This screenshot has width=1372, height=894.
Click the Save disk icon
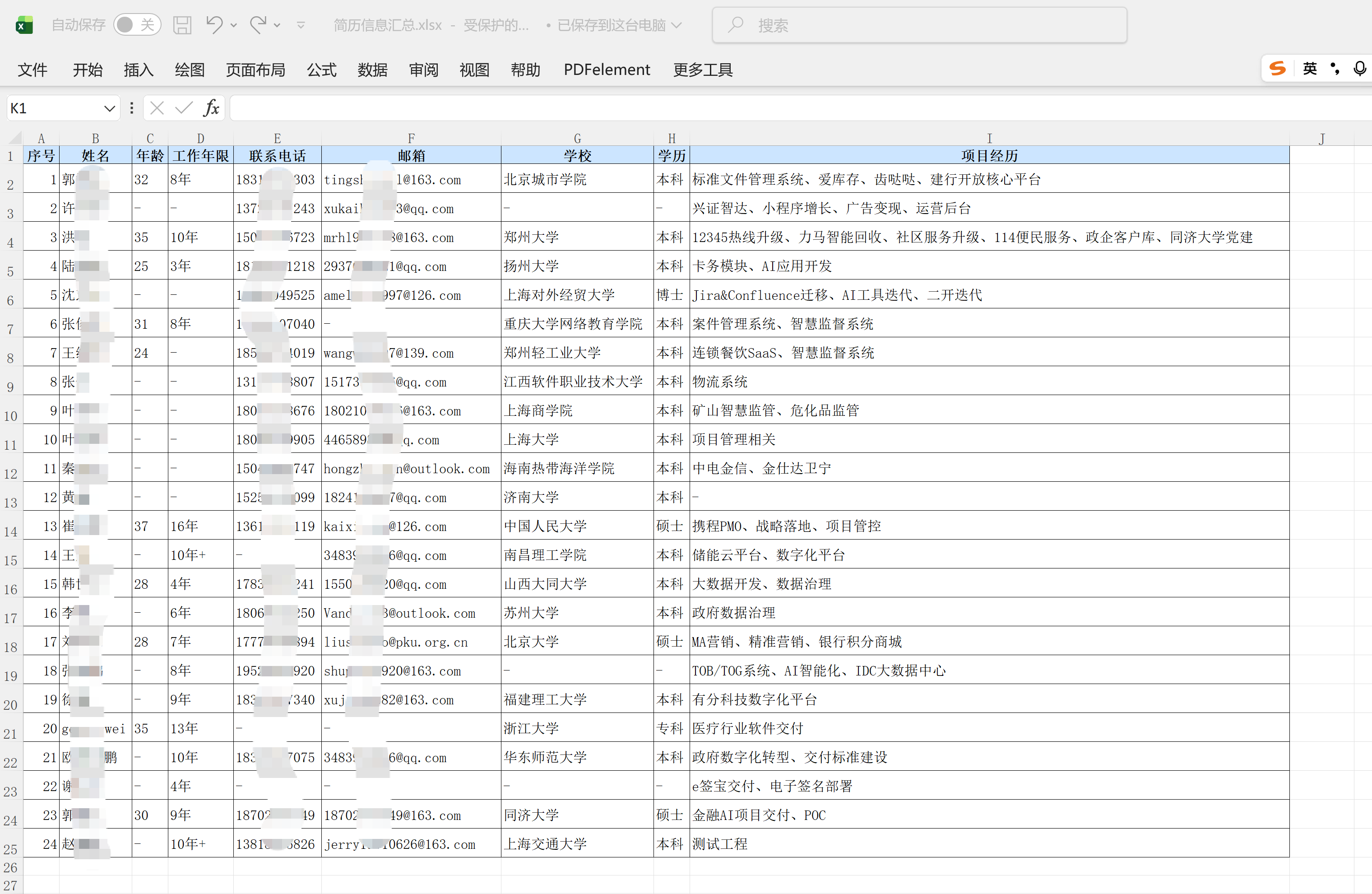click(182, 25)
